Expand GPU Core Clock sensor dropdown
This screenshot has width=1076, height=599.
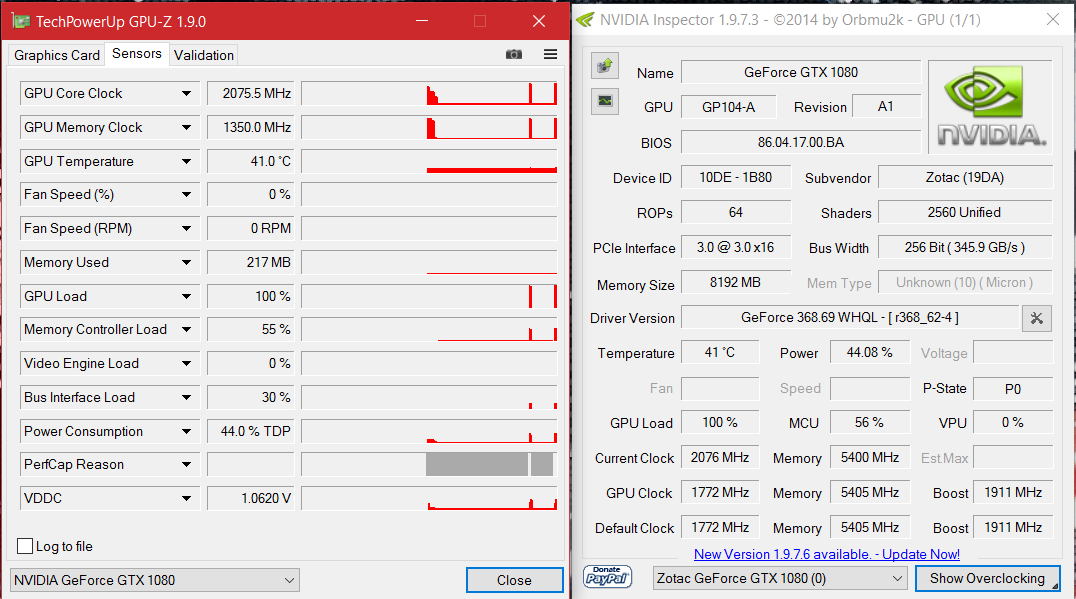pos(186,93)
